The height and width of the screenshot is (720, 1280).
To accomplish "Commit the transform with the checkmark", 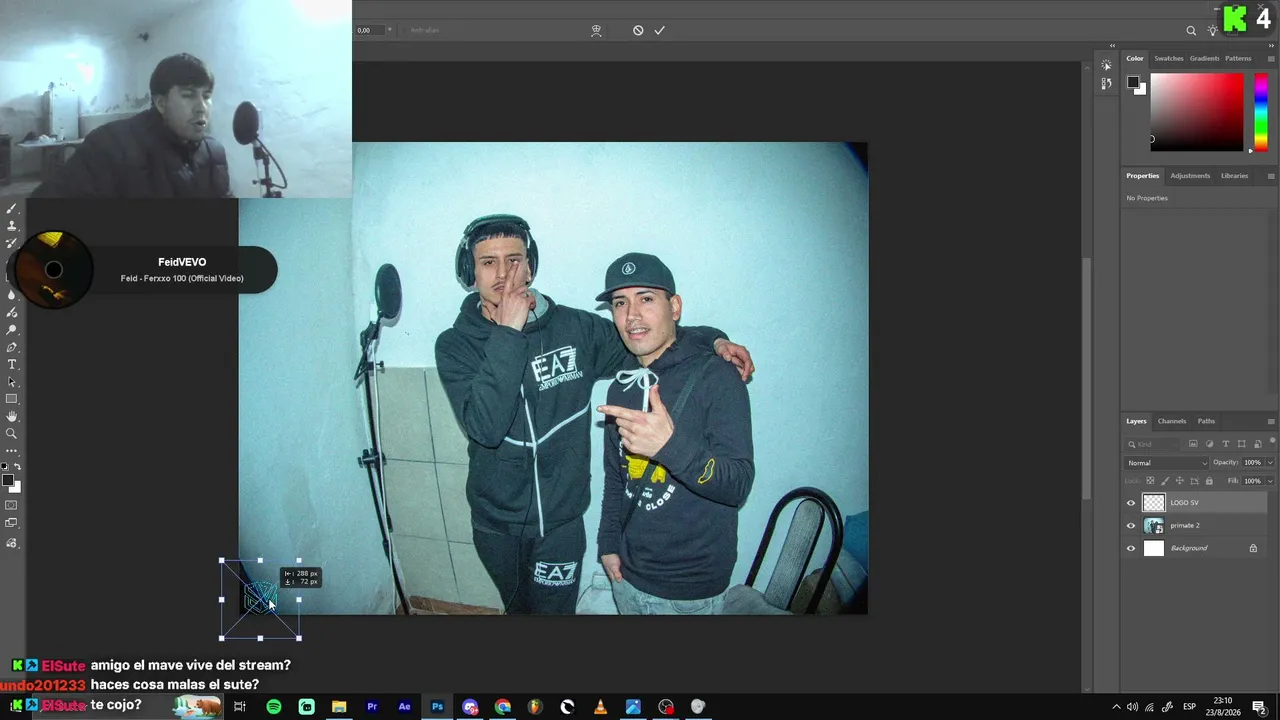I will point(660,30).
